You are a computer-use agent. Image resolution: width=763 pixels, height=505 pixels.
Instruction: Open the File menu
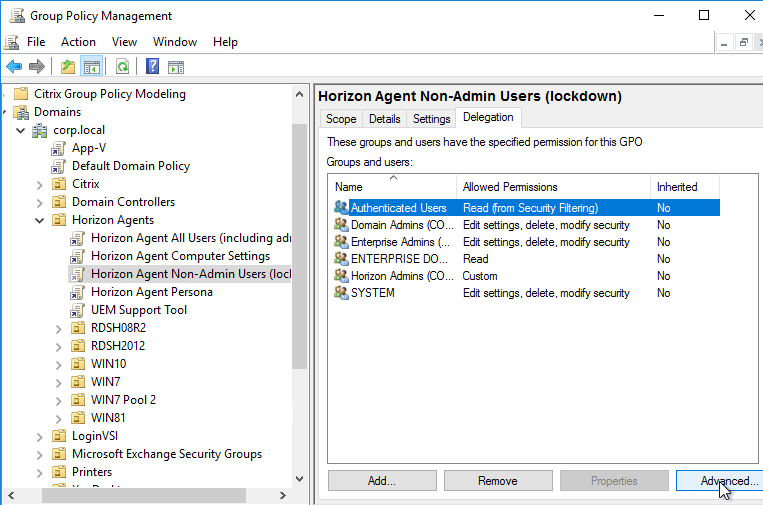click(x=36, y=42)
